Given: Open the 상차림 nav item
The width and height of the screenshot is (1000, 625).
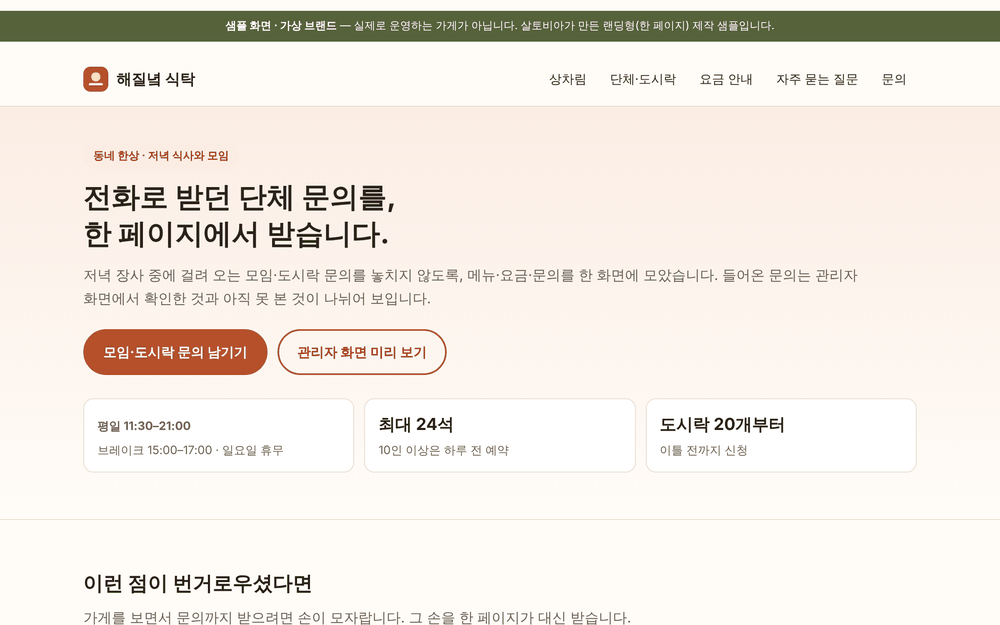Looking at the screenshot, I should pos(568,79).
